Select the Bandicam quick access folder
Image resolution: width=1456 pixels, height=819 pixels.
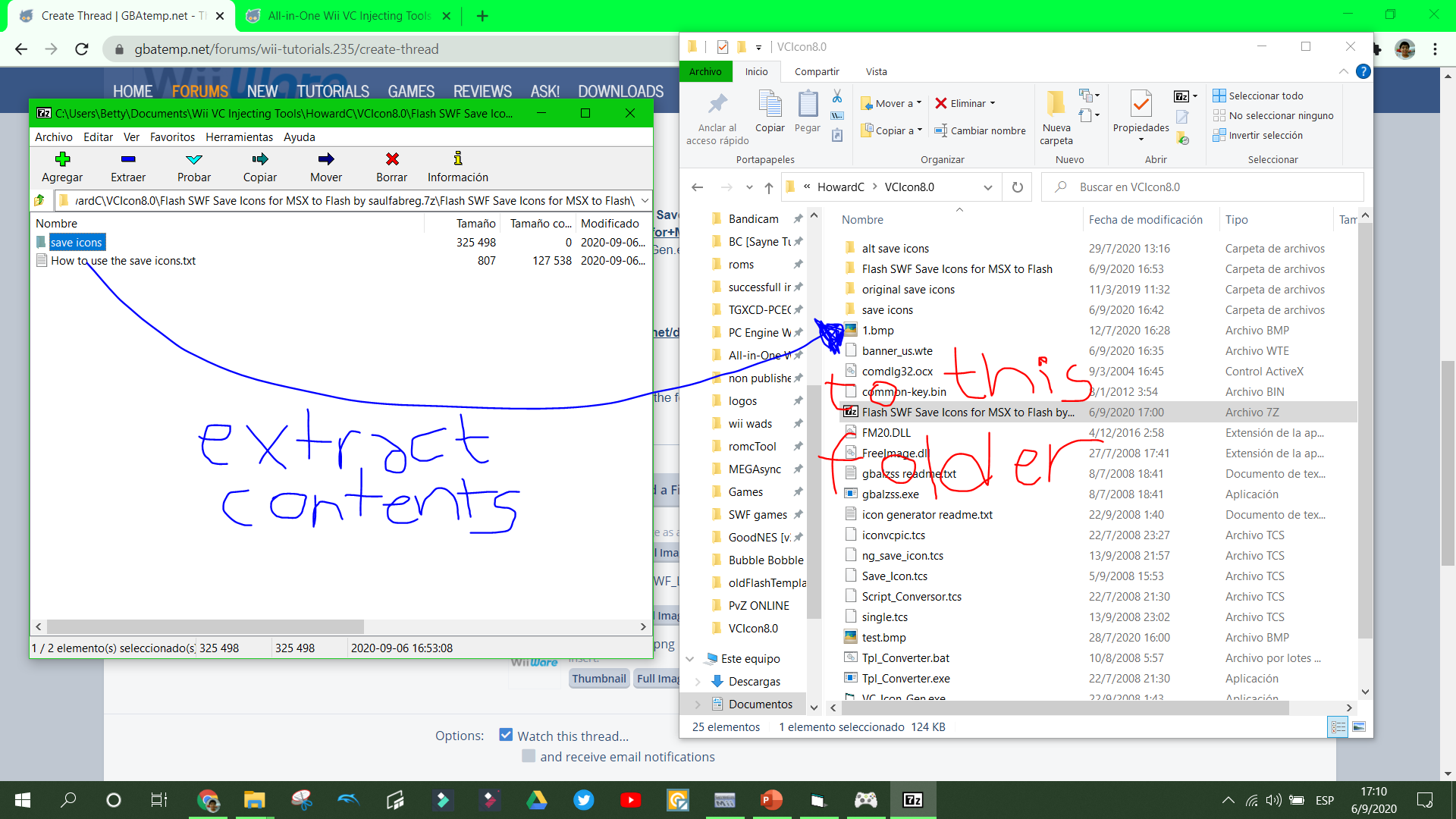753,218
